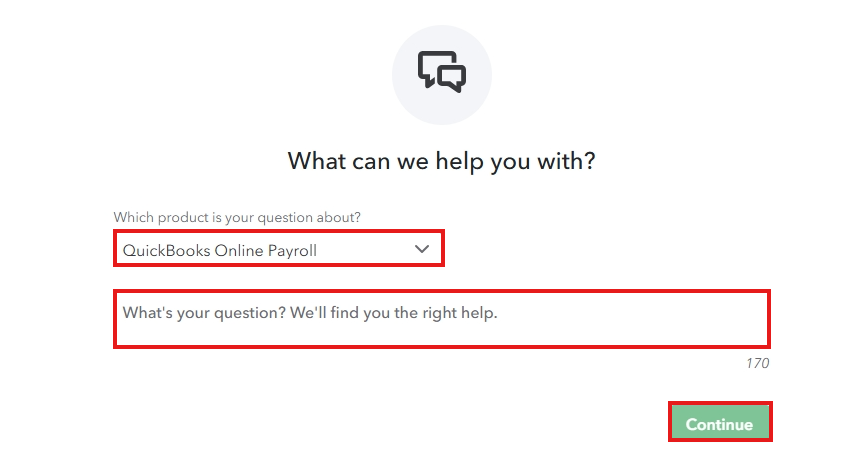Click the 'What can we help you with?' heading
This screenshot has width=861, height=450.
(x=441, y=160)
